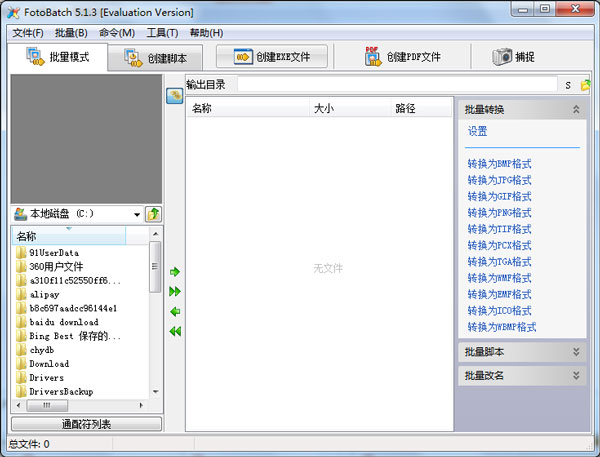Click the 91UserData folder icon
600x457 pixels.
(21, 253)
